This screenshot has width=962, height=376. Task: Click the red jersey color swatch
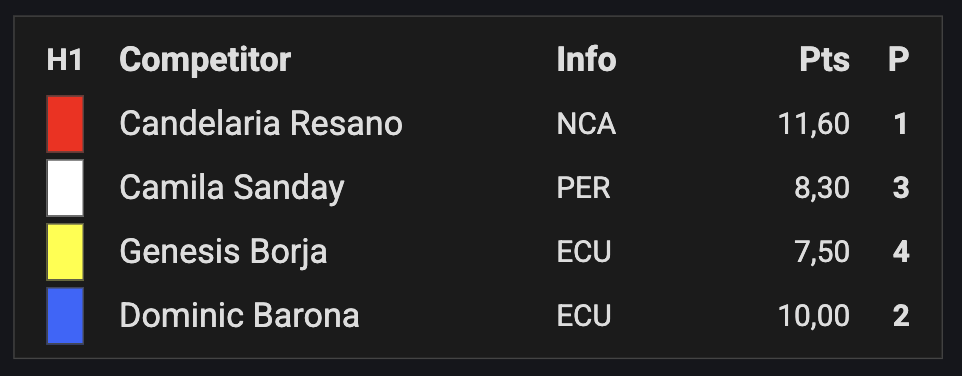click(65, 124)
